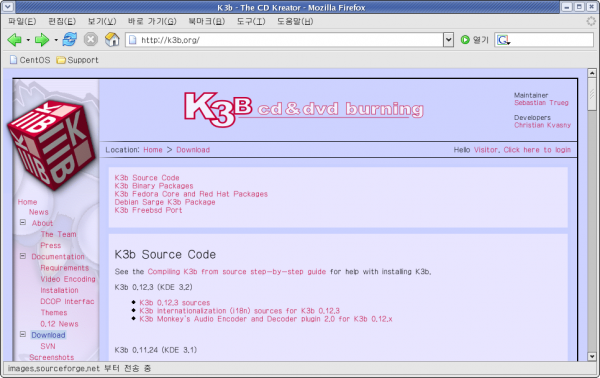Open DCOP Interface sidebar page
The height and width of the screenshot is (378, 600).
tap(67, 301)
